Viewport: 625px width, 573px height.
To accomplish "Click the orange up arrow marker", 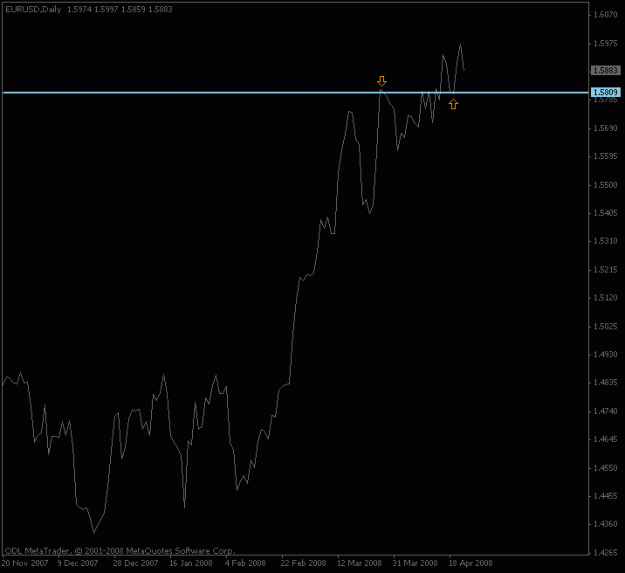I will [x=453, y=104].
